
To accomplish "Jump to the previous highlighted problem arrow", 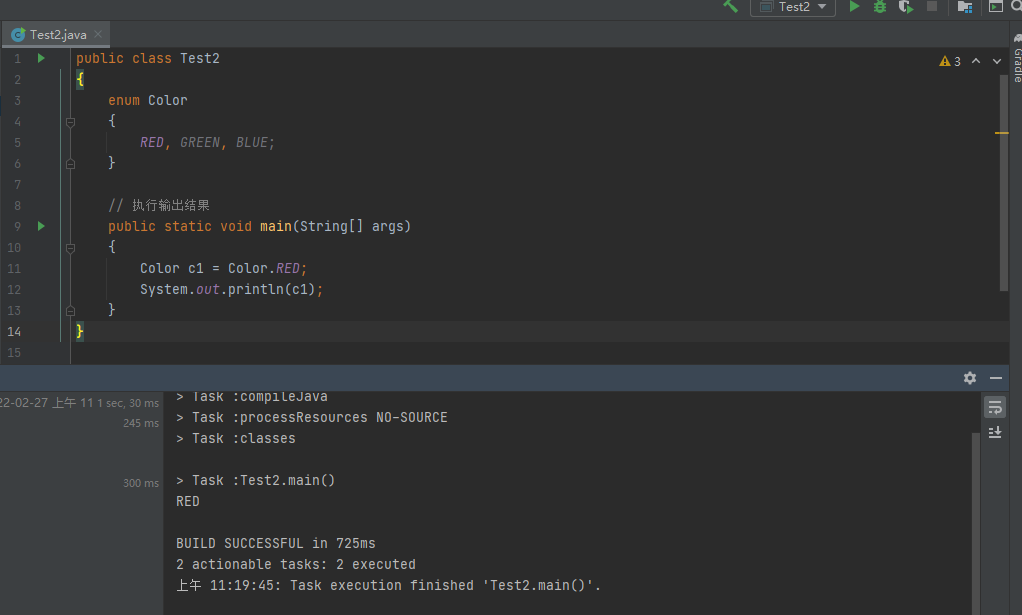I will point(976,61).
